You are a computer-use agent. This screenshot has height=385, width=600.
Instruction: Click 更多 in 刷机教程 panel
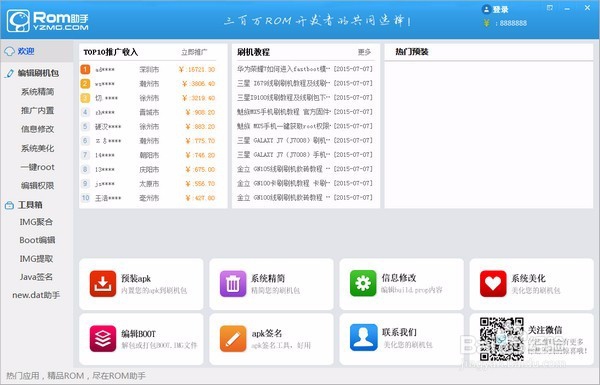click(364, 52)
